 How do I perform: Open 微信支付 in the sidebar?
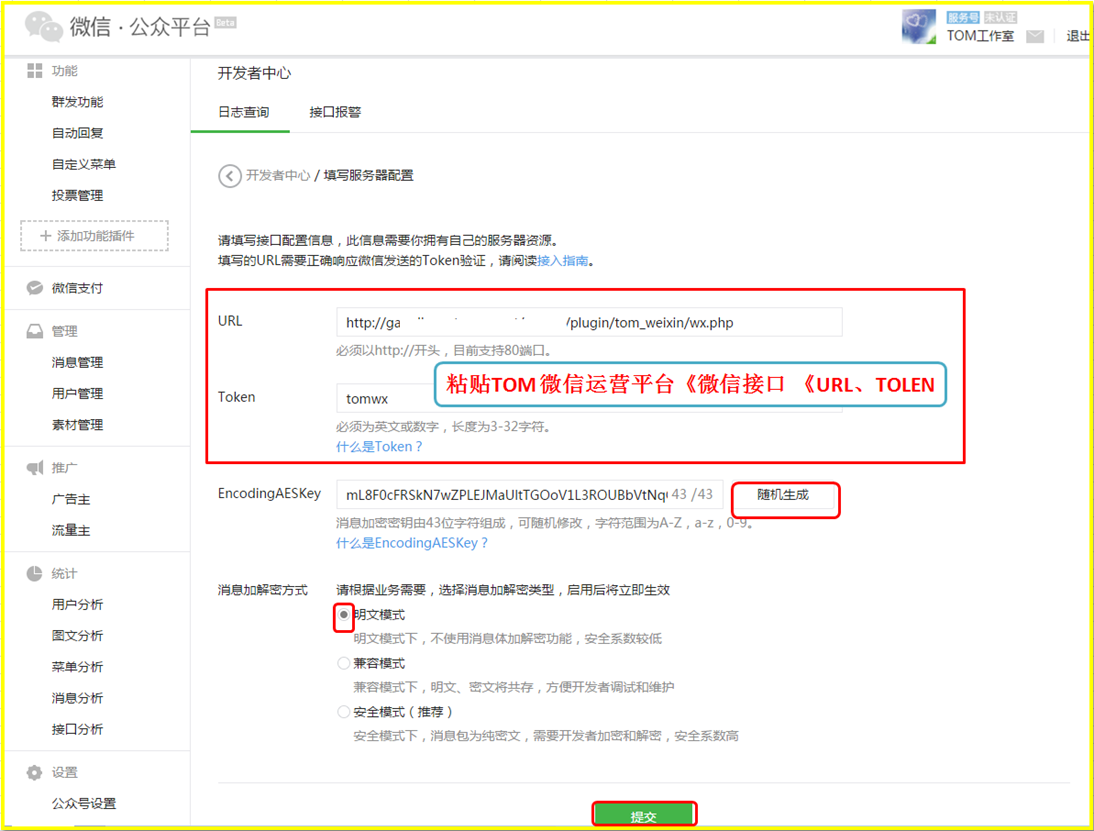coord(77,288)
